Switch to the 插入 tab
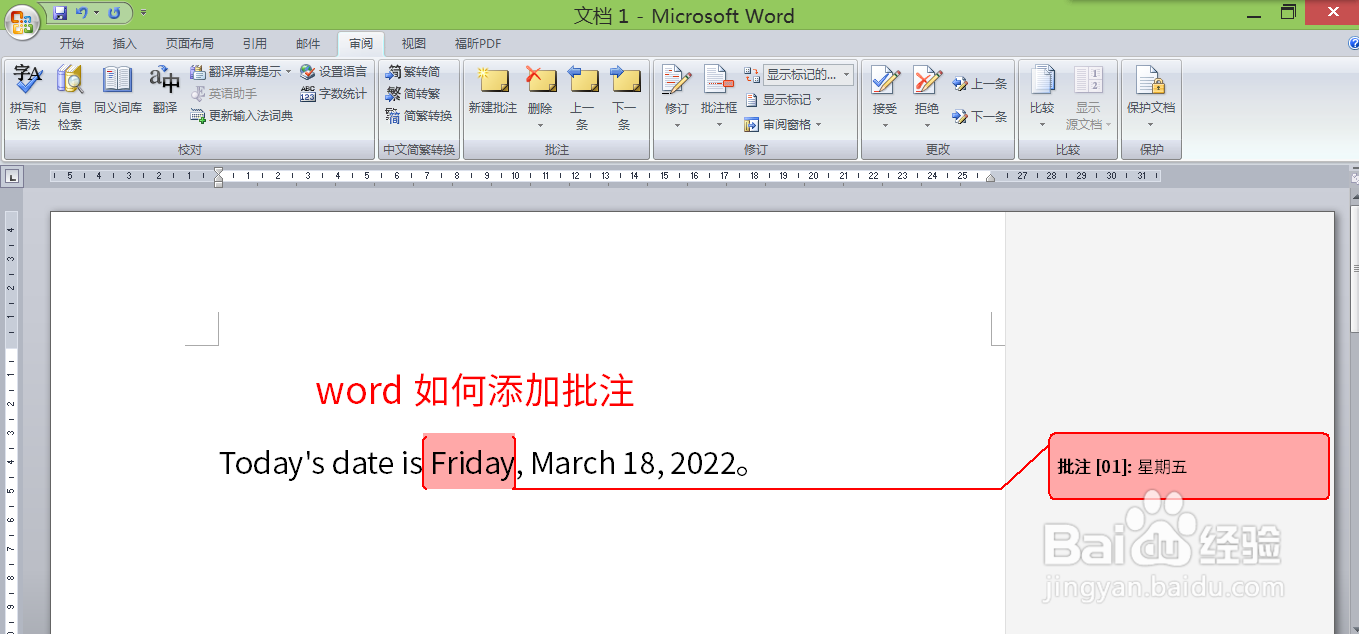1359x634 pixels. pyautogui.click(x=125, y=44)
